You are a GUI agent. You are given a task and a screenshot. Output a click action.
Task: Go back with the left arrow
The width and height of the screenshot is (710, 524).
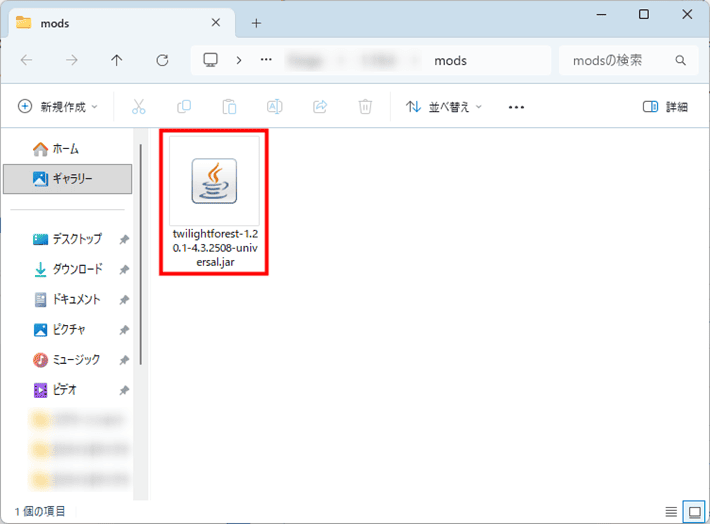pyautogui.click(x=27, y=60)
